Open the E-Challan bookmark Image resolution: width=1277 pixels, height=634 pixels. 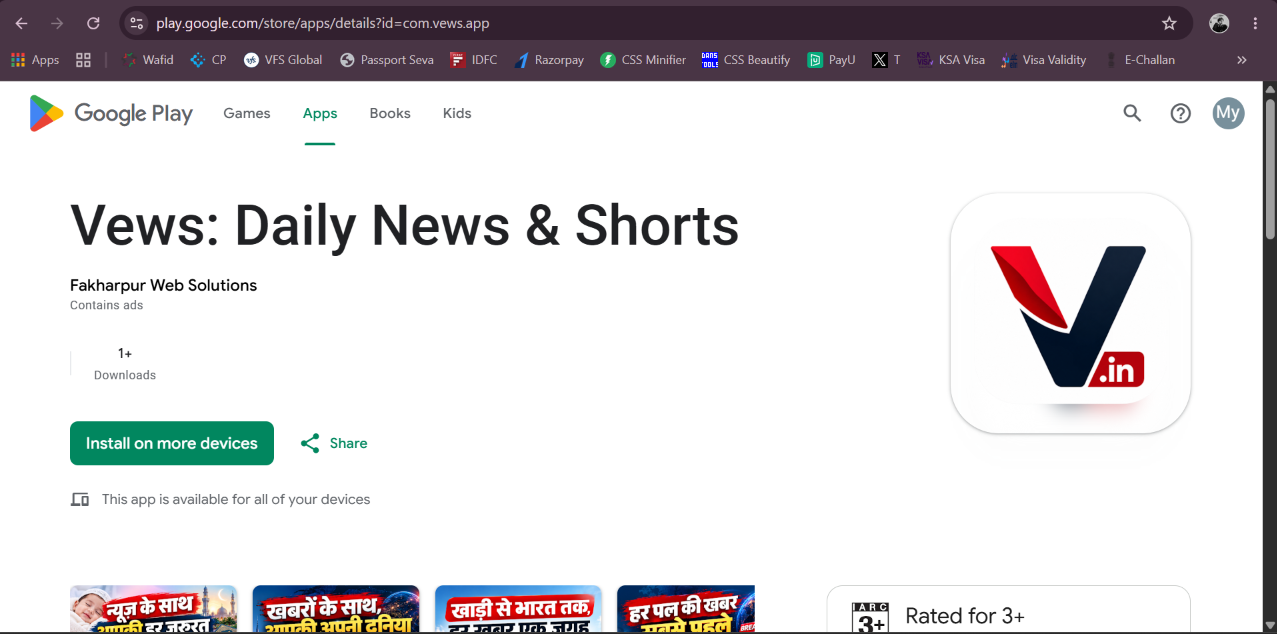(1139, 60)
